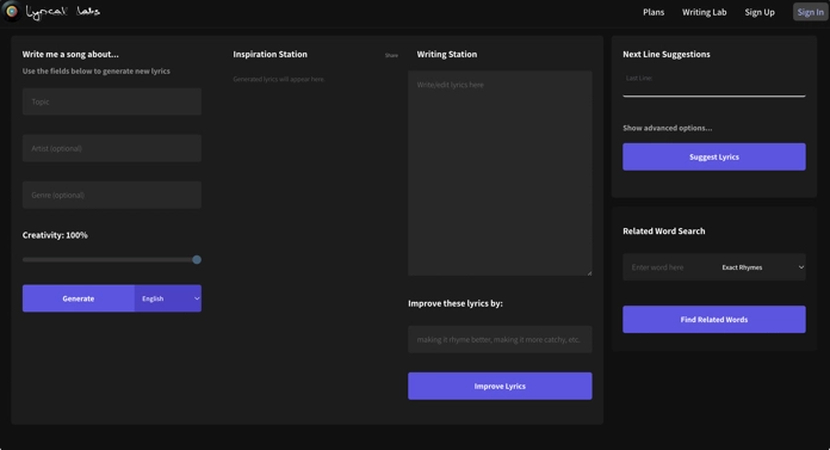Click the Writing Station lyrics text area

coord(499,172)
